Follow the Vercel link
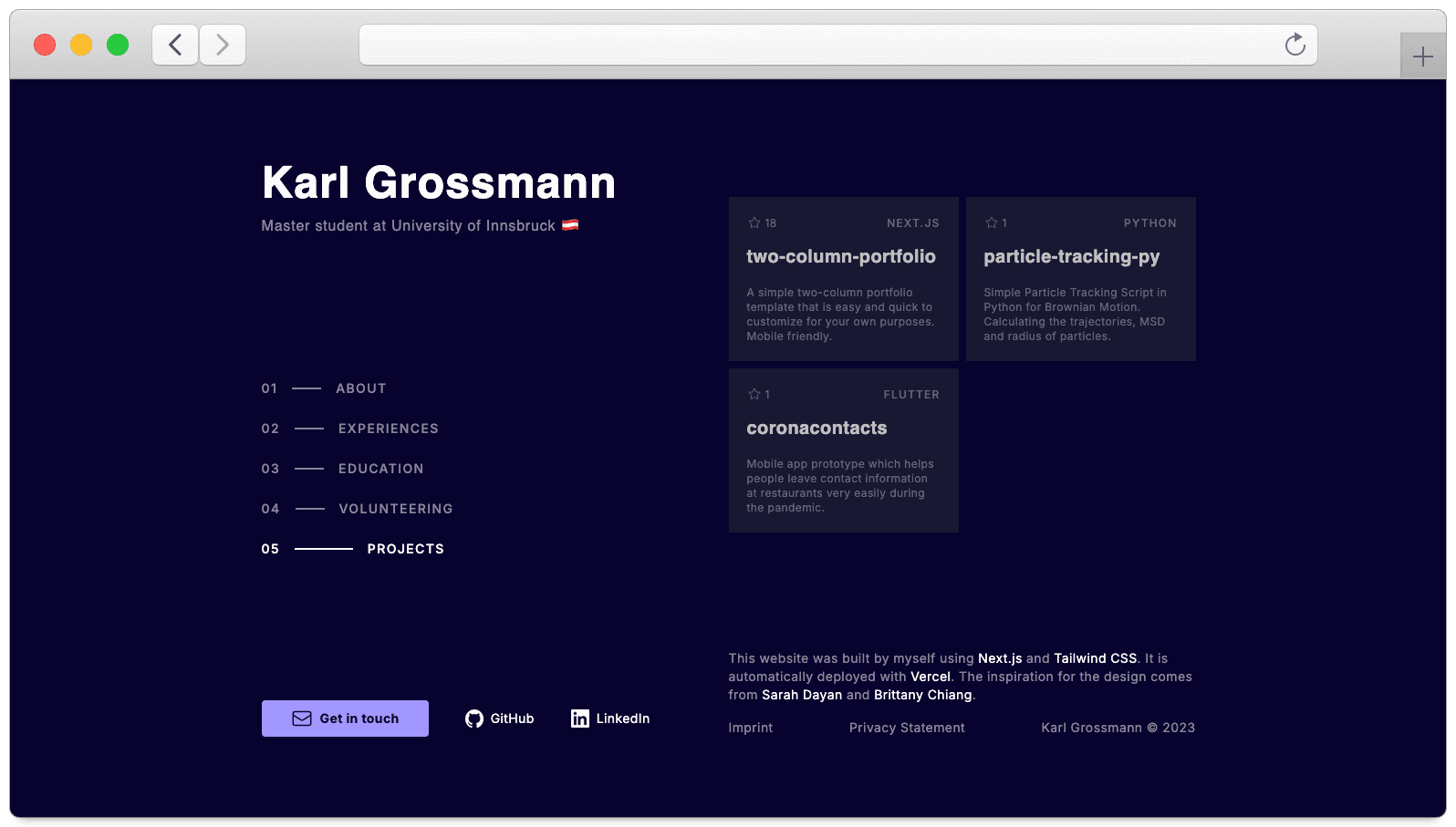Image resolution: width=1456 pixels, height=827 pixels. click(931, 677)
